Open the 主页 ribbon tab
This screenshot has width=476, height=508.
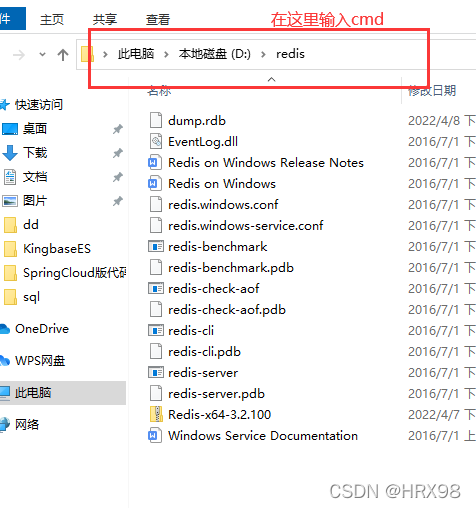click(x=52, y=20)
